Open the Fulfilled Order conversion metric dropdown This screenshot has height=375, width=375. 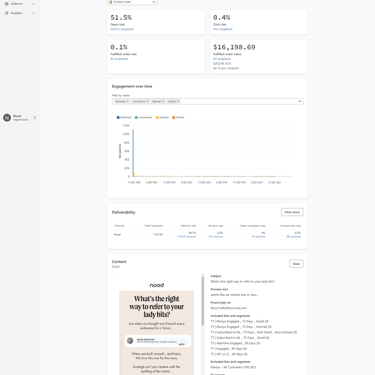[132, 2]
